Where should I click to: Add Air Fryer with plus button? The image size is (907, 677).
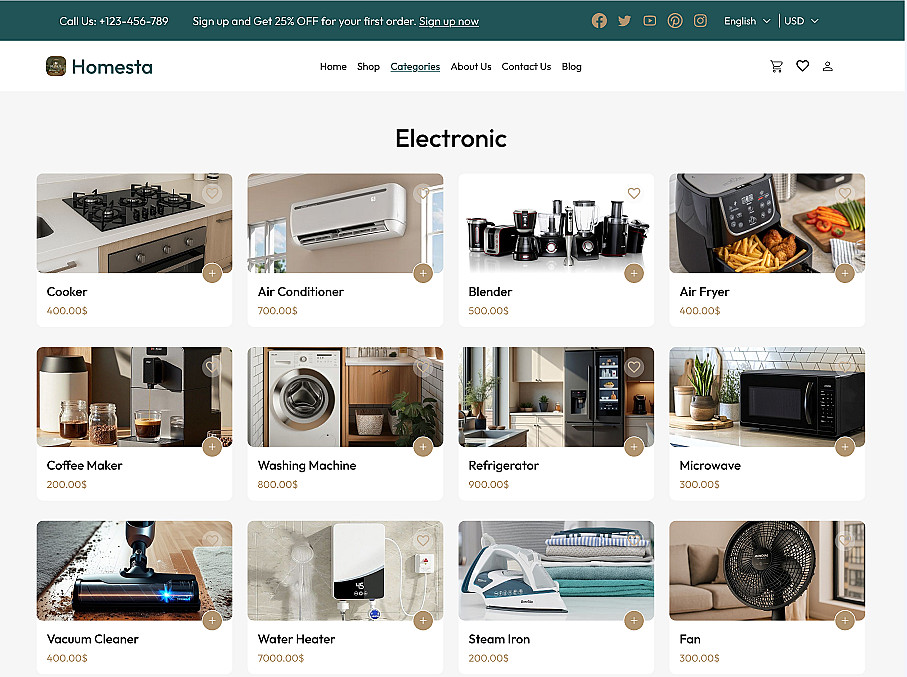[845, 273]
